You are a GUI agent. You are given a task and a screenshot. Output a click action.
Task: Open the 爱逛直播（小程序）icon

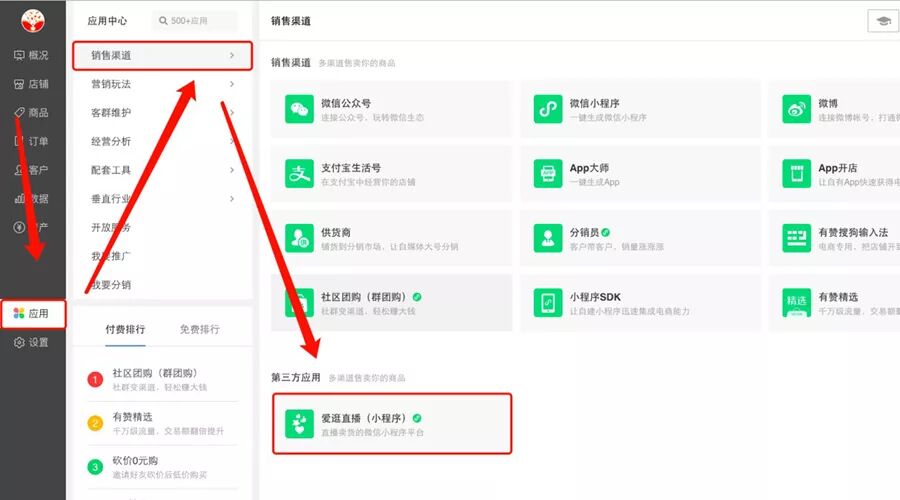click(x=299, y=424)
